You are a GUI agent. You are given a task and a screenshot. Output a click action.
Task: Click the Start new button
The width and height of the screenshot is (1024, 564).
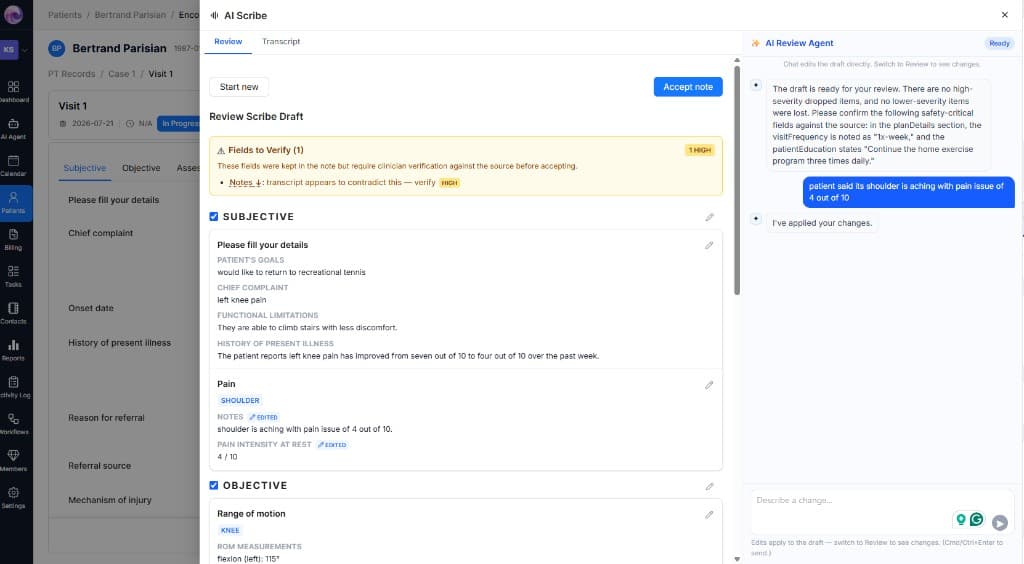click(x=239, y=87)
